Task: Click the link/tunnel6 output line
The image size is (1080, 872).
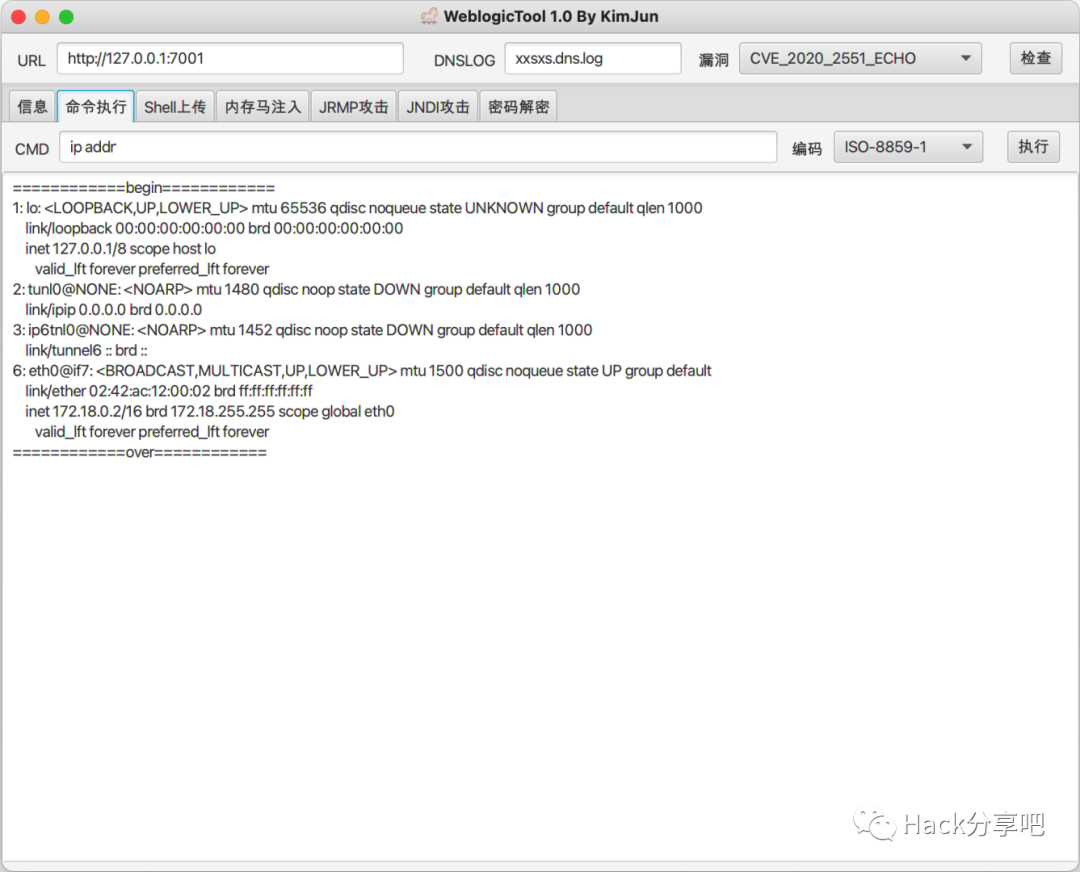Action: click(86, 351)
